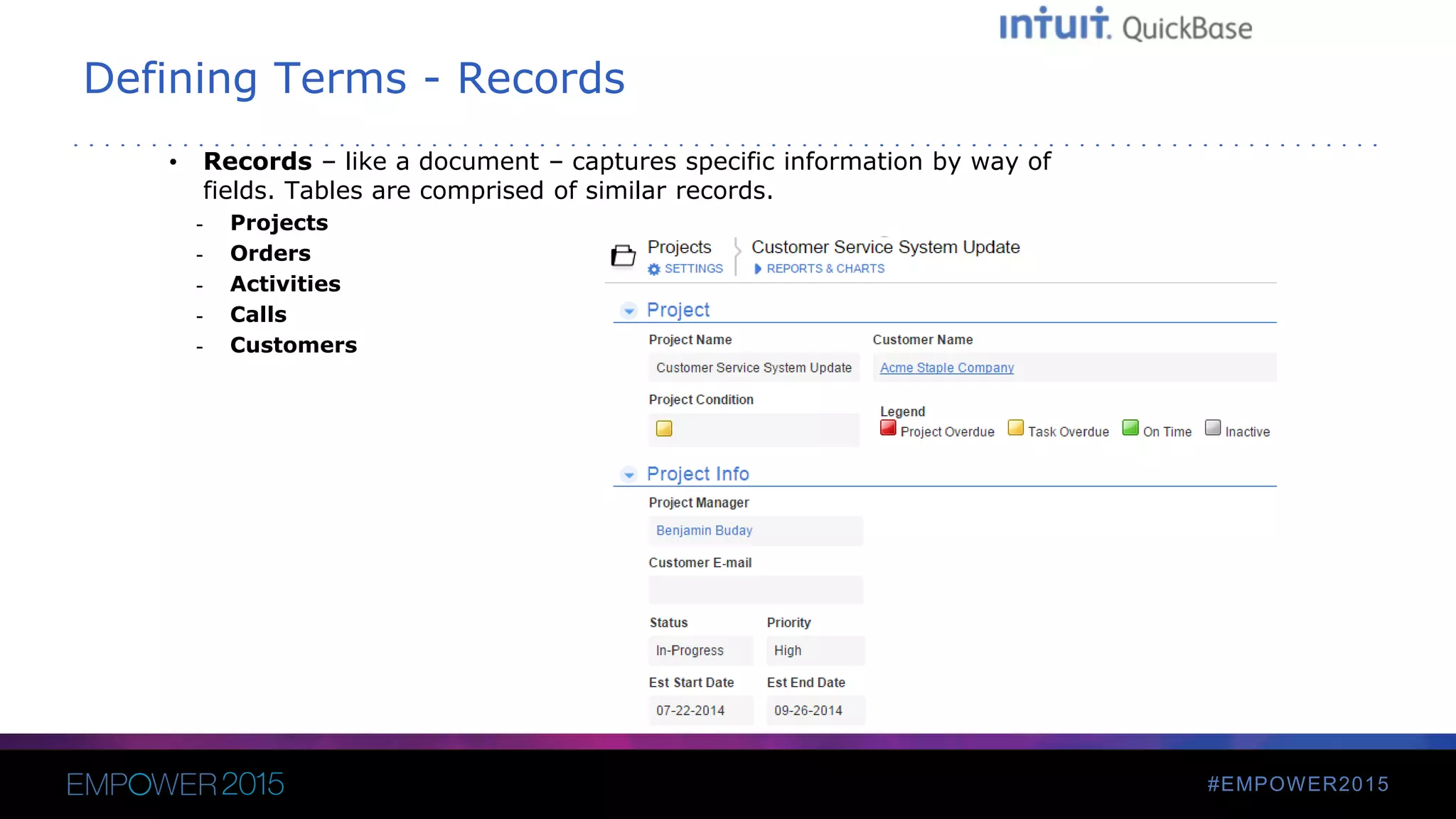Click the Inactive legend text
Image resolution: width=1456 pixels, height=819 pixels.
pyautogui.click(x=1248, y=432)
